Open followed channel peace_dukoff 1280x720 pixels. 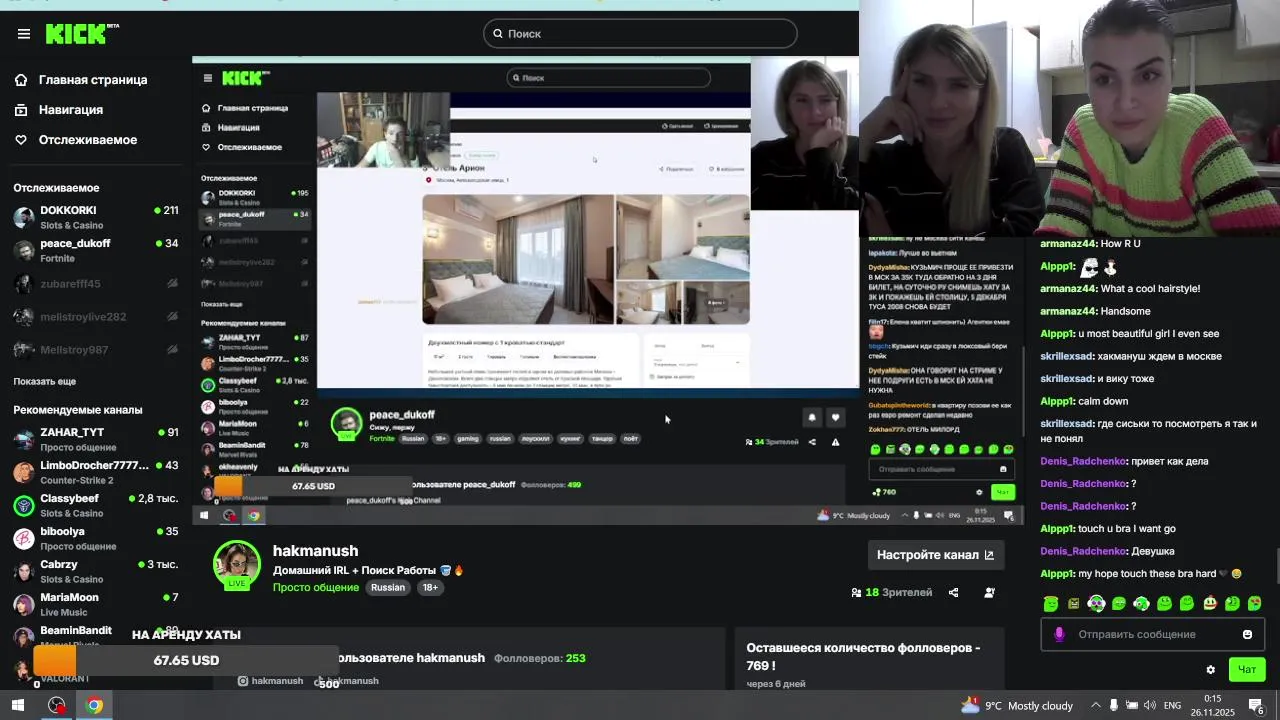coord(96,250)
